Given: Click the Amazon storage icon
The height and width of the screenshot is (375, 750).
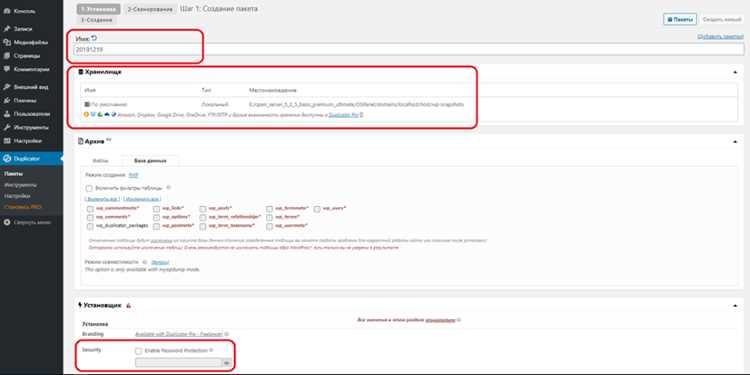Looking at the screenshot, I should click(87, 115).
